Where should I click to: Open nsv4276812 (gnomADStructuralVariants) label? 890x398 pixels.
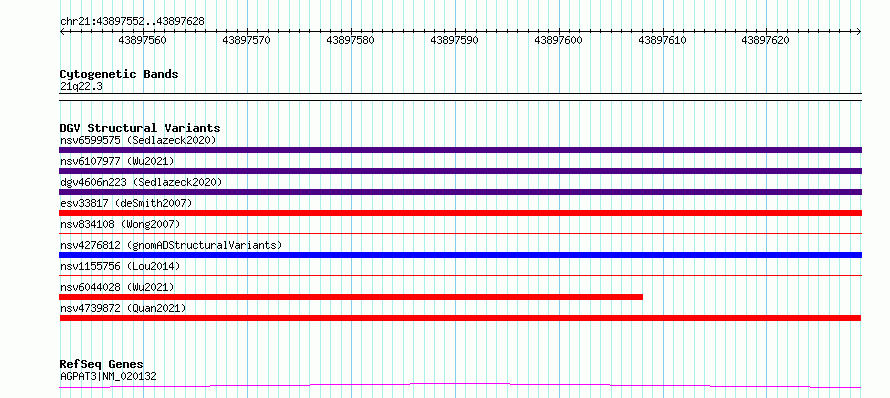(171, 245)
